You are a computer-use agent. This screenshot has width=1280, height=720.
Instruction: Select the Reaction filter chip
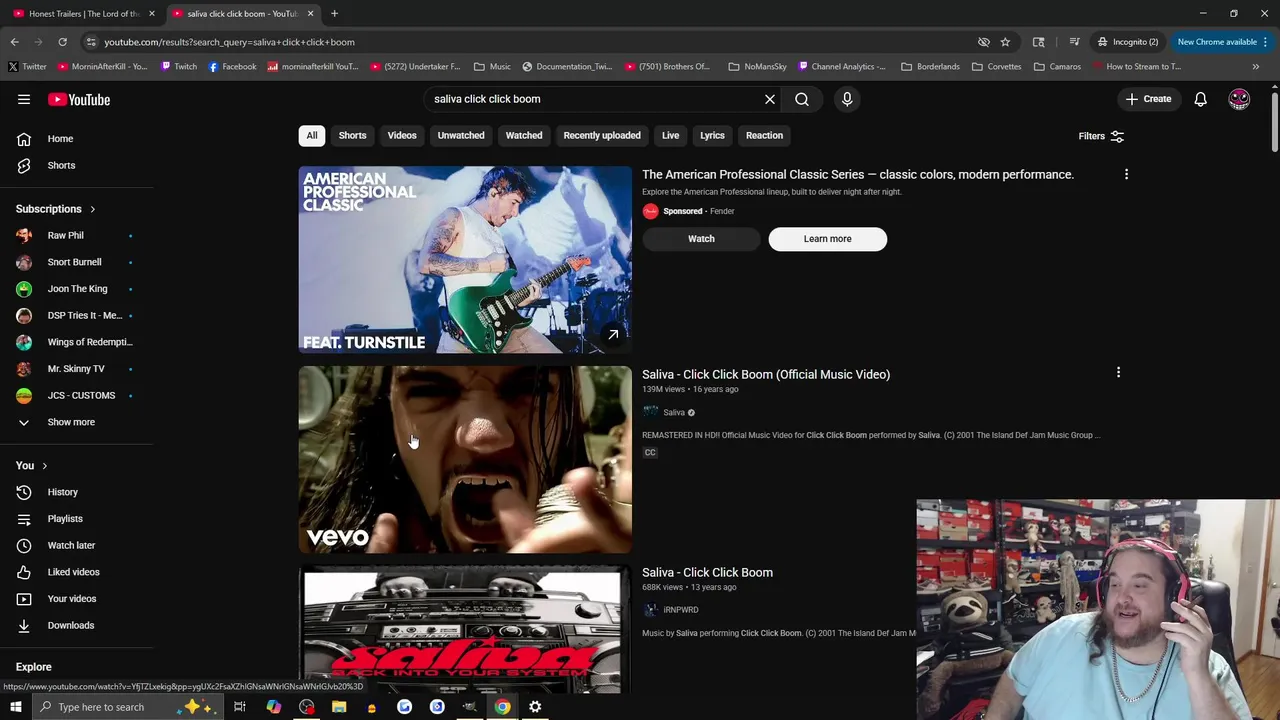pos(764,135)
